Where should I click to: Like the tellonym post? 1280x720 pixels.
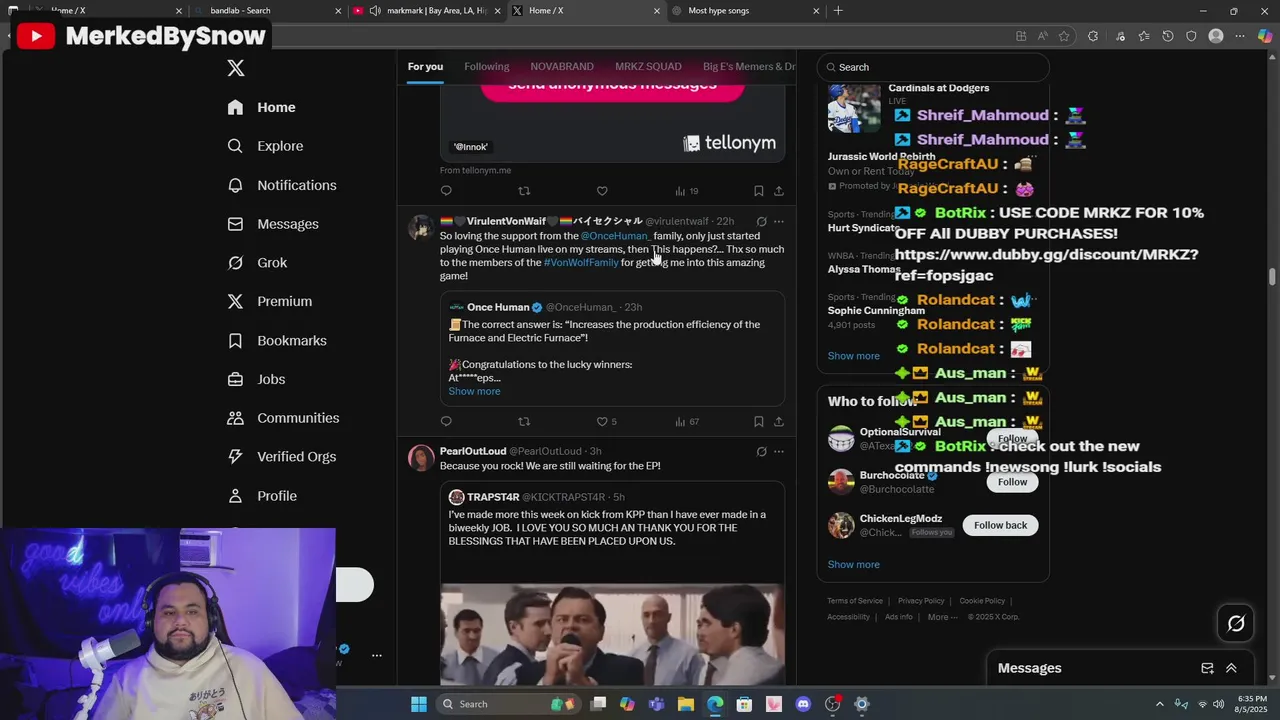[602, 191]
